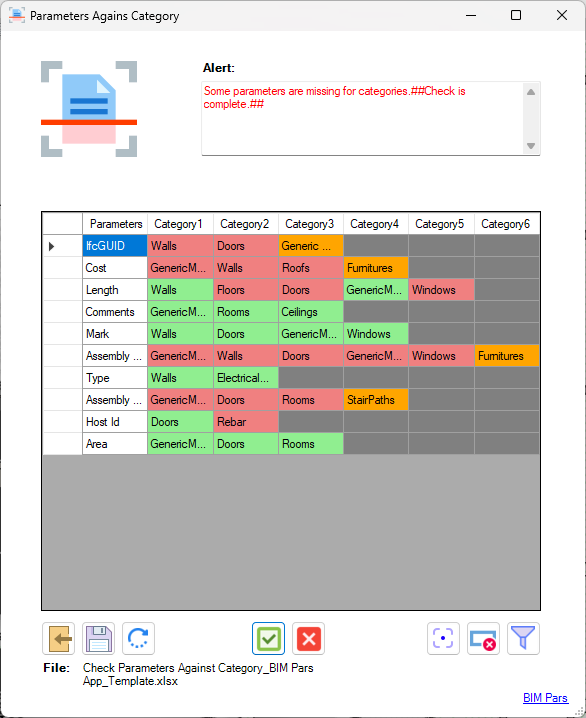The width and height of the screenshot is (586, 718).
Task: Click the app icon in the title bar
Action: (17, 15)
